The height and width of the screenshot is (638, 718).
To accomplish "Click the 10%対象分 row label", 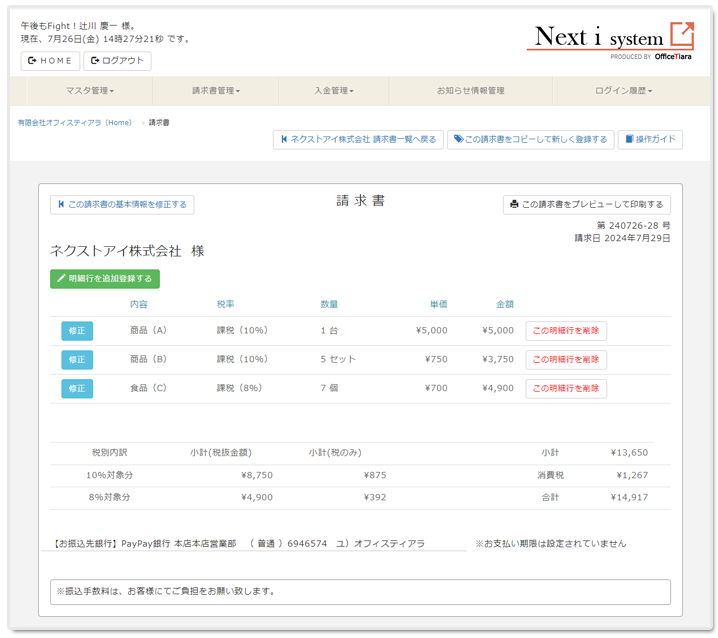I will (109, 475).
